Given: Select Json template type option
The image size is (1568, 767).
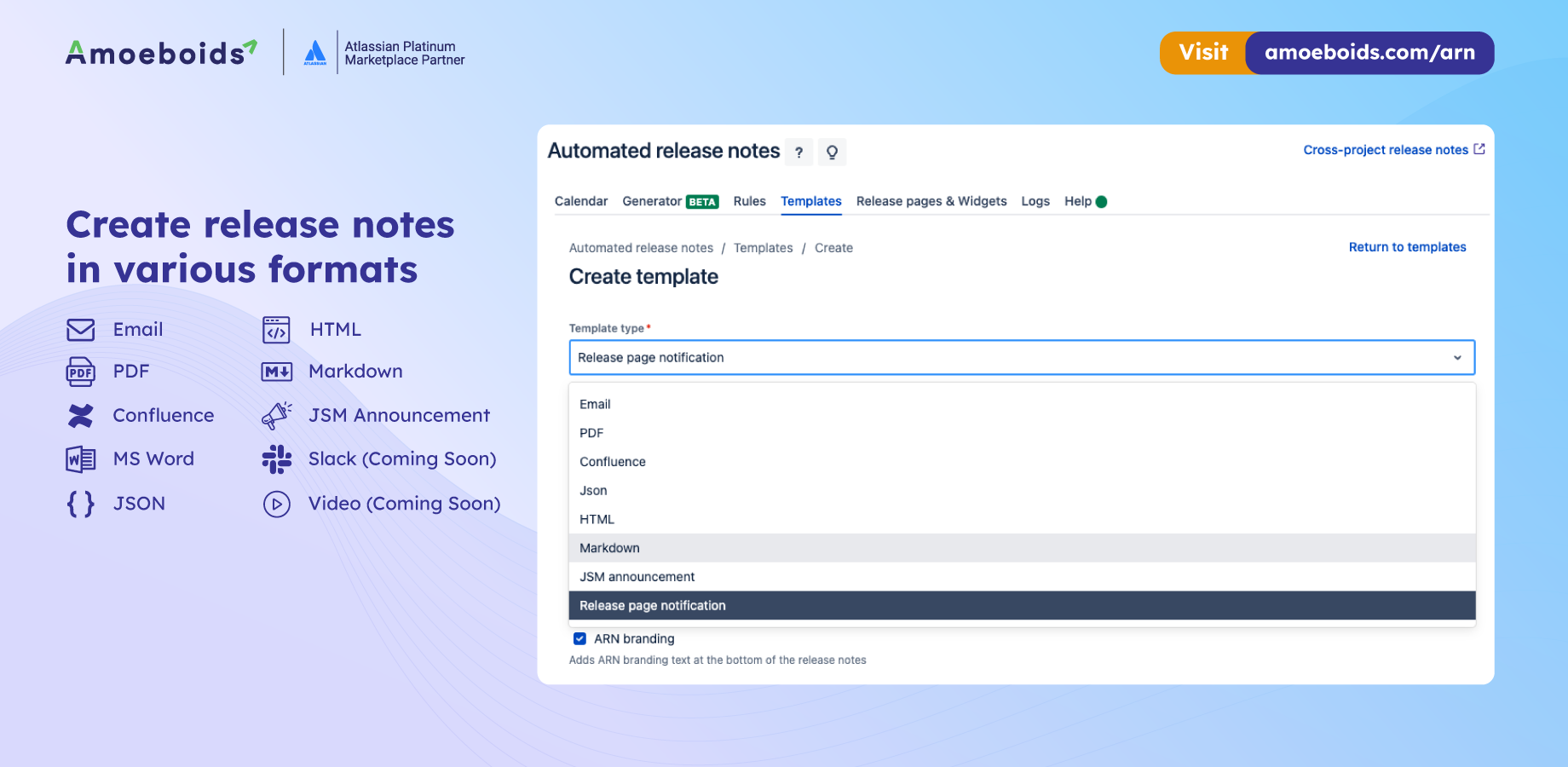Looking at the screenshot, I should tap(1022, 491).
